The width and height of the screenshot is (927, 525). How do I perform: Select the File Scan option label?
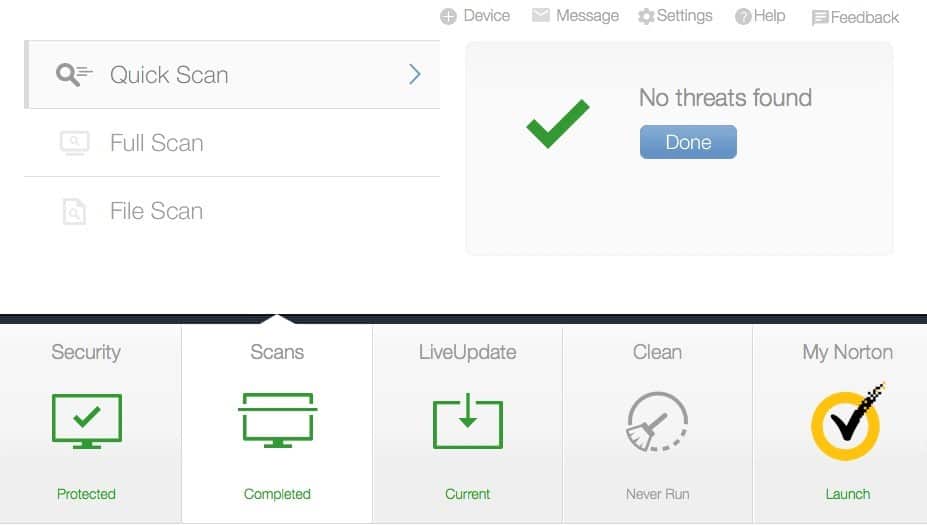coord(157,211)
